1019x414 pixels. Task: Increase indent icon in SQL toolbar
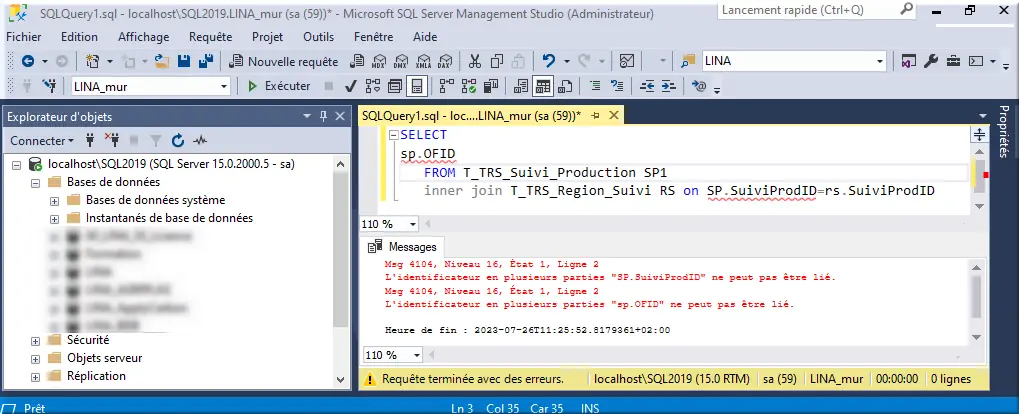click(669, 86)
